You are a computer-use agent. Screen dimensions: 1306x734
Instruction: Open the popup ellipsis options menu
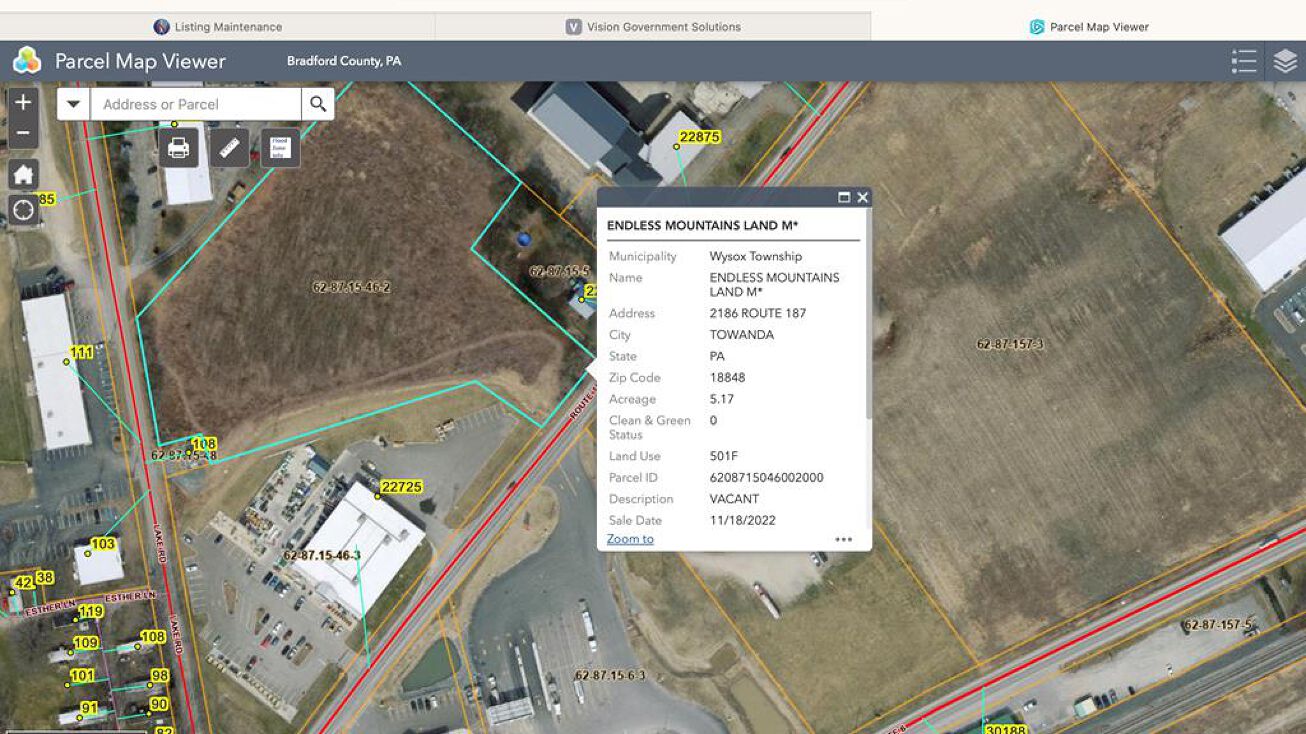click(843, 540)
